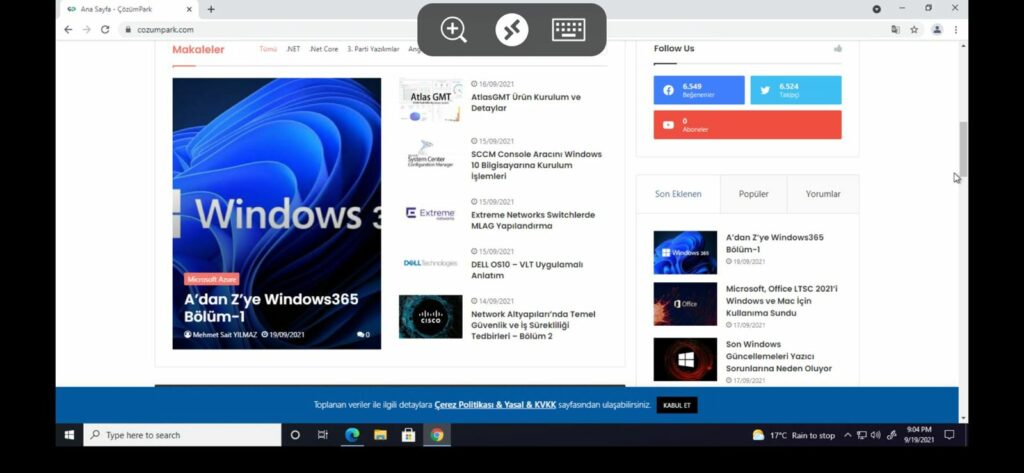The height and width of the screenshot is (473, 1024).
Task: Click the padlock site info icon
Action: [x=128, y=29]
